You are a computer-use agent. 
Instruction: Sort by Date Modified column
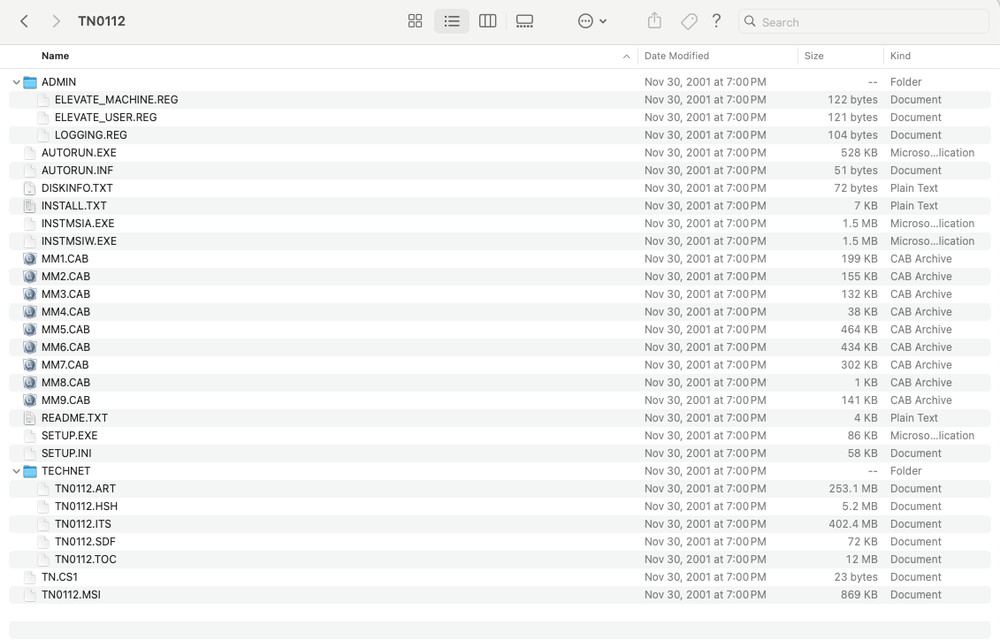click(x=677, y=56)
